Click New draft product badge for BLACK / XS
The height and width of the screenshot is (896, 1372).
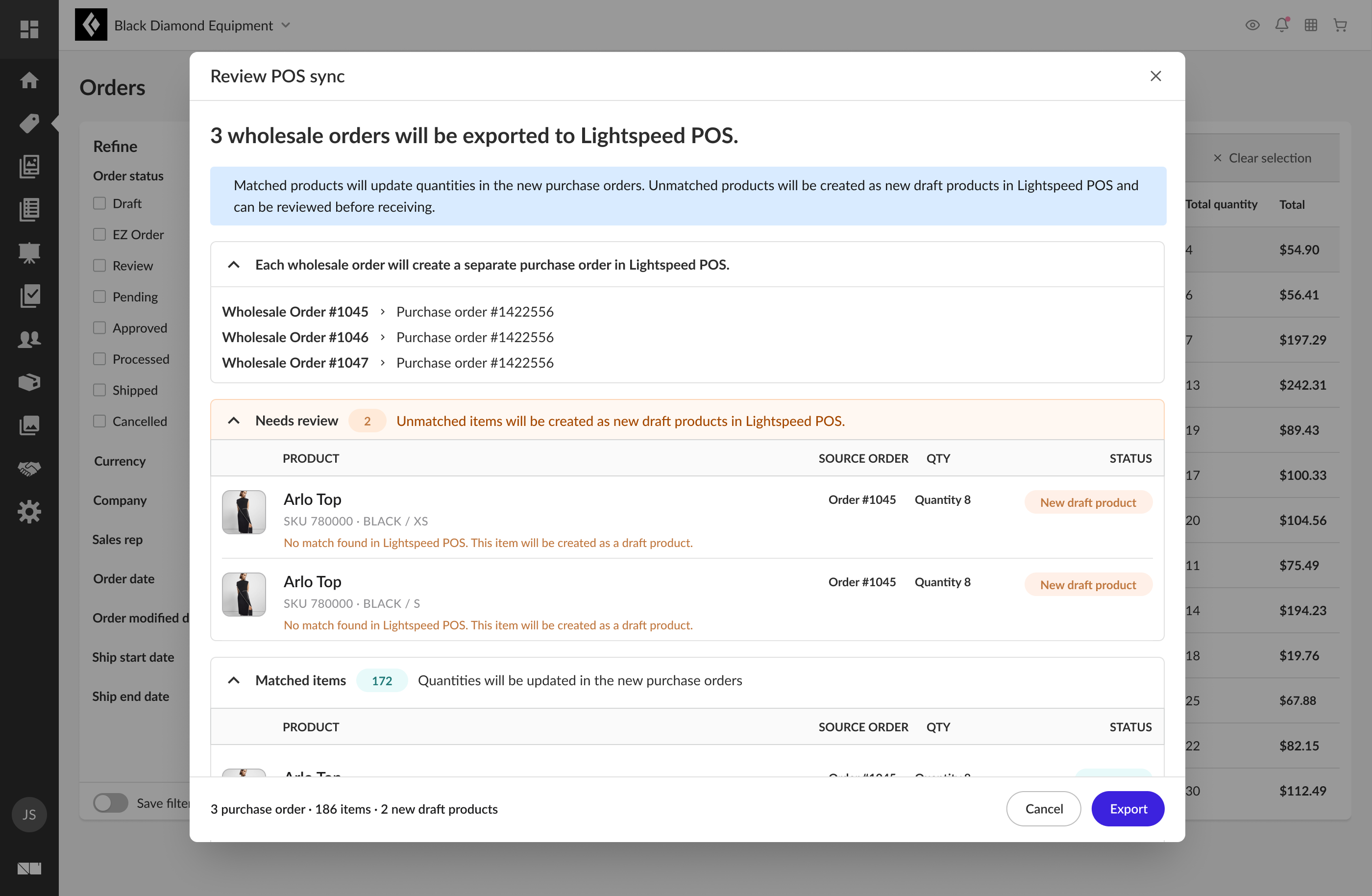[x=1088, y=502]
